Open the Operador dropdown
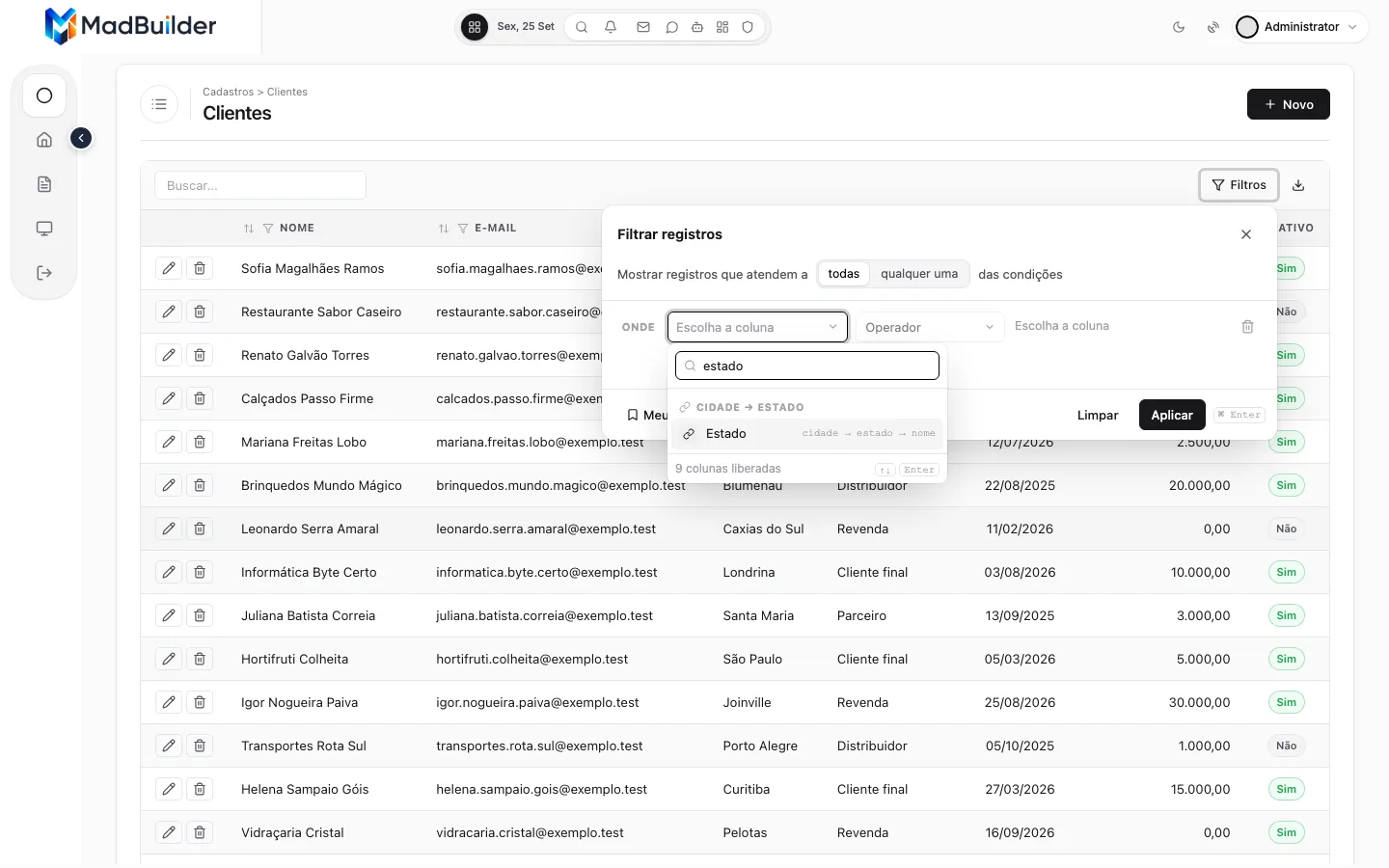Viewport: 1389px width, 868px height. (x=930, y=327)
